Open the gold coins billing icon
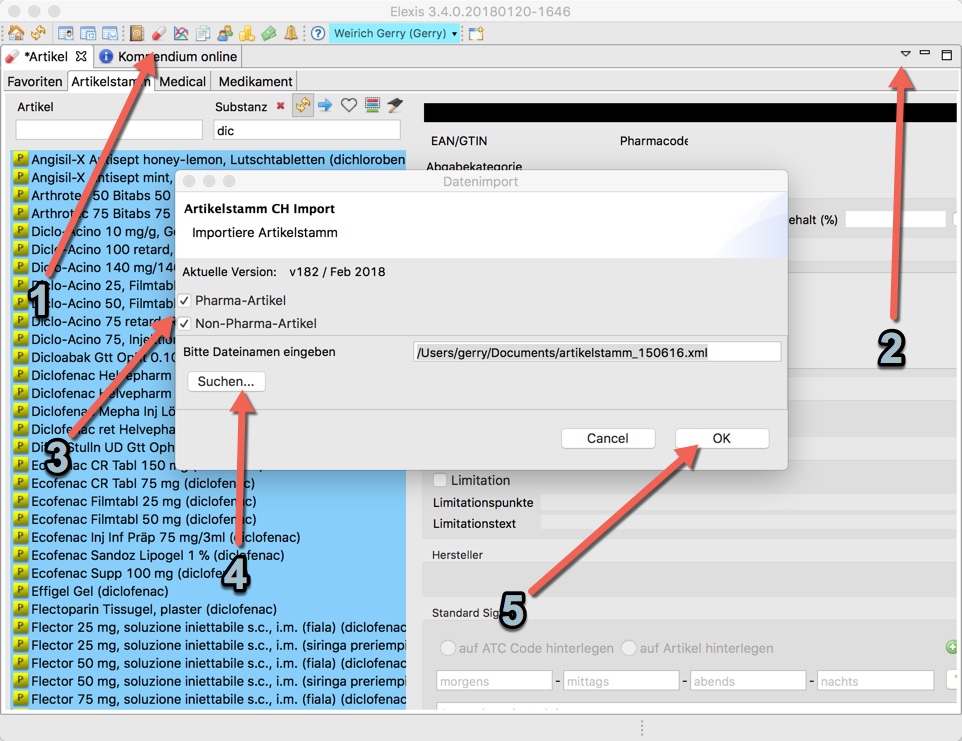 coord(247,33)
